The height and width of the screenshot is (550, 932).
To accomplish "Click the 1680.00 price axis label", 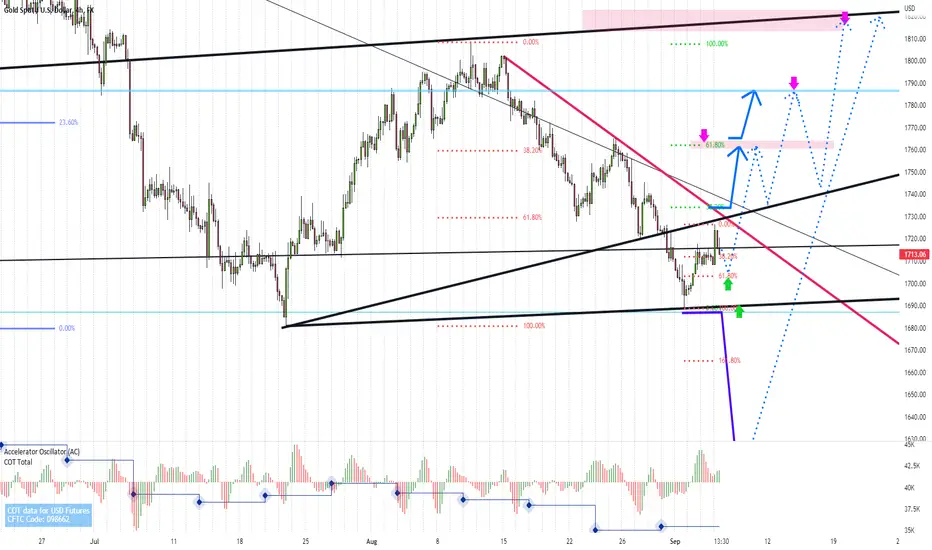I will (x=915, y=328).
